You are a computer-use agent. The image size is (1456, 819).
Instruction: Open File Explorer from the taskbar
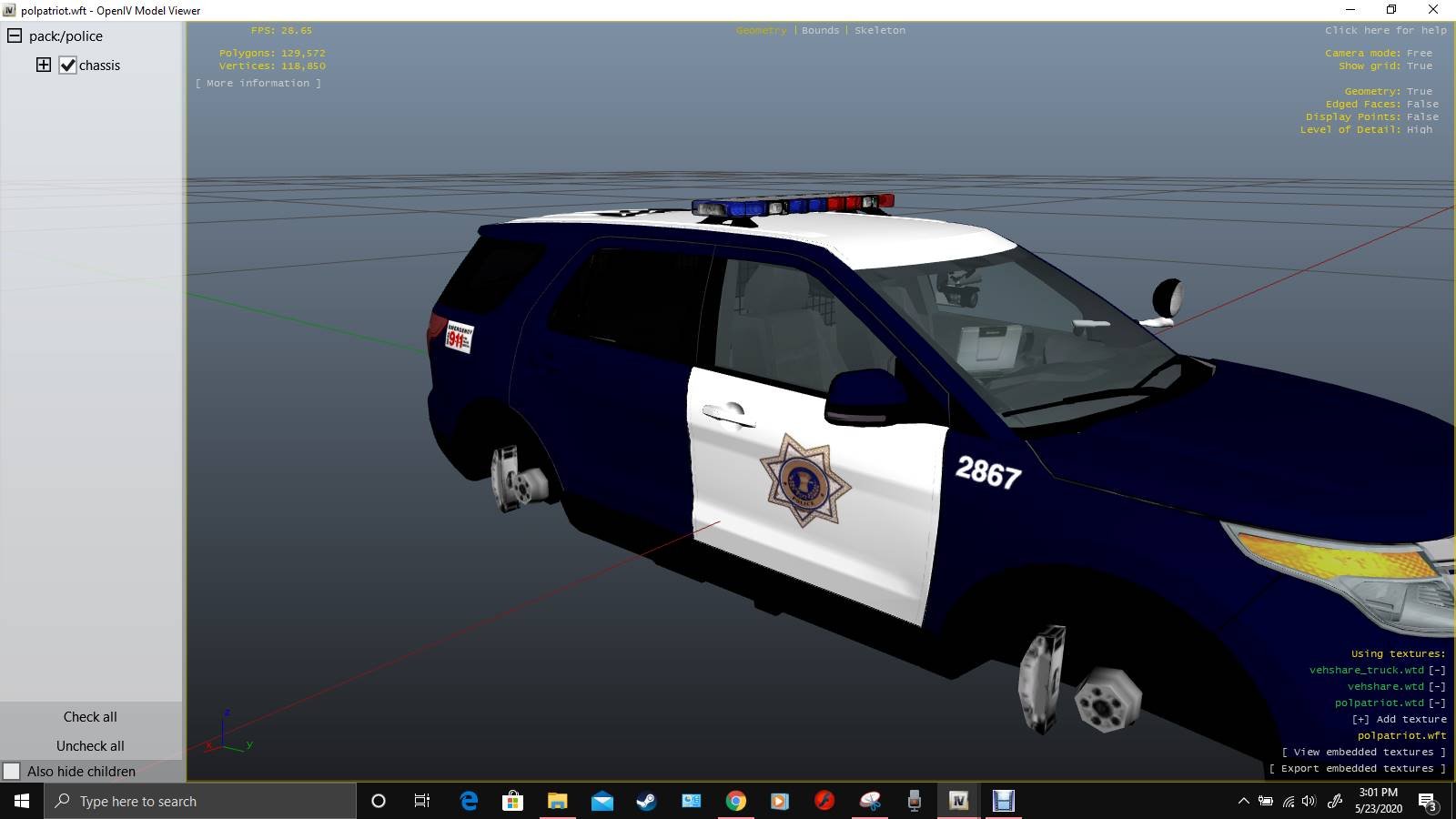click(558, 801)
